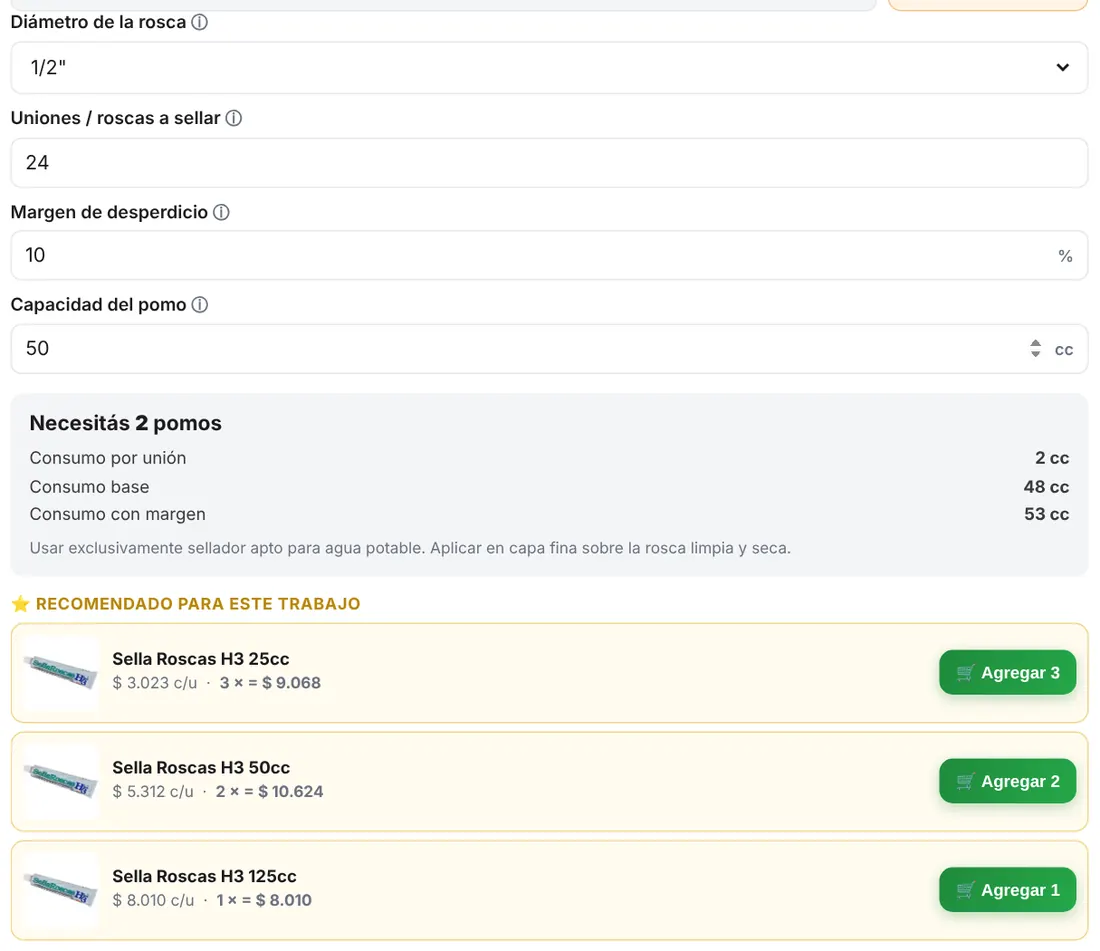
Task: Click the info icon beside Diámetro de la rosca
Action: (x=200, y=22)
